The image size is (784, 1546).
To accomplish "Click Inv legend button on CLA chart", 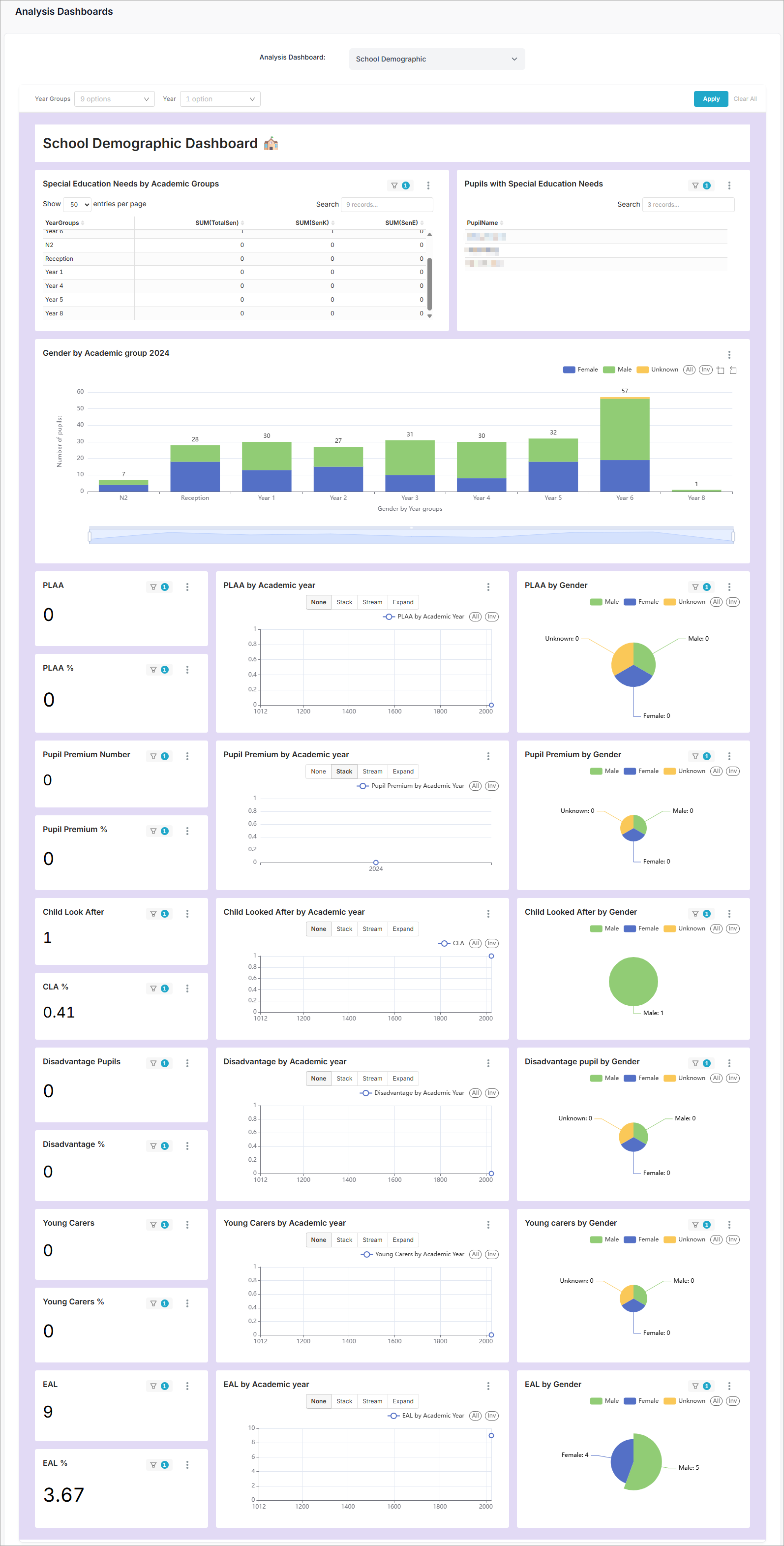I will click(491, 943).
